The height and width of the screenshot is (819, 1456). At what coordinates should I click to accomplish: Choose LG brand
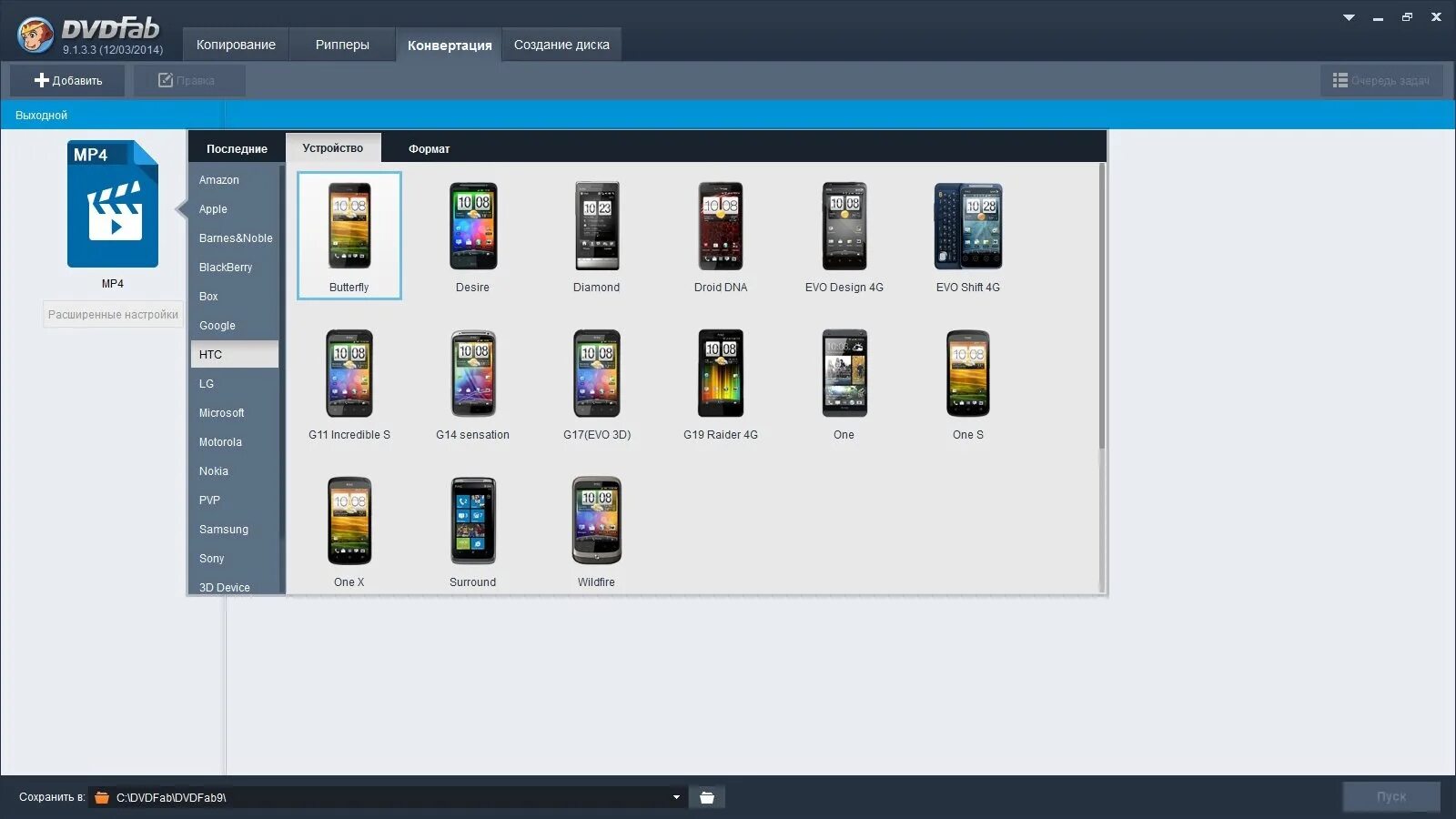point(235,384)
